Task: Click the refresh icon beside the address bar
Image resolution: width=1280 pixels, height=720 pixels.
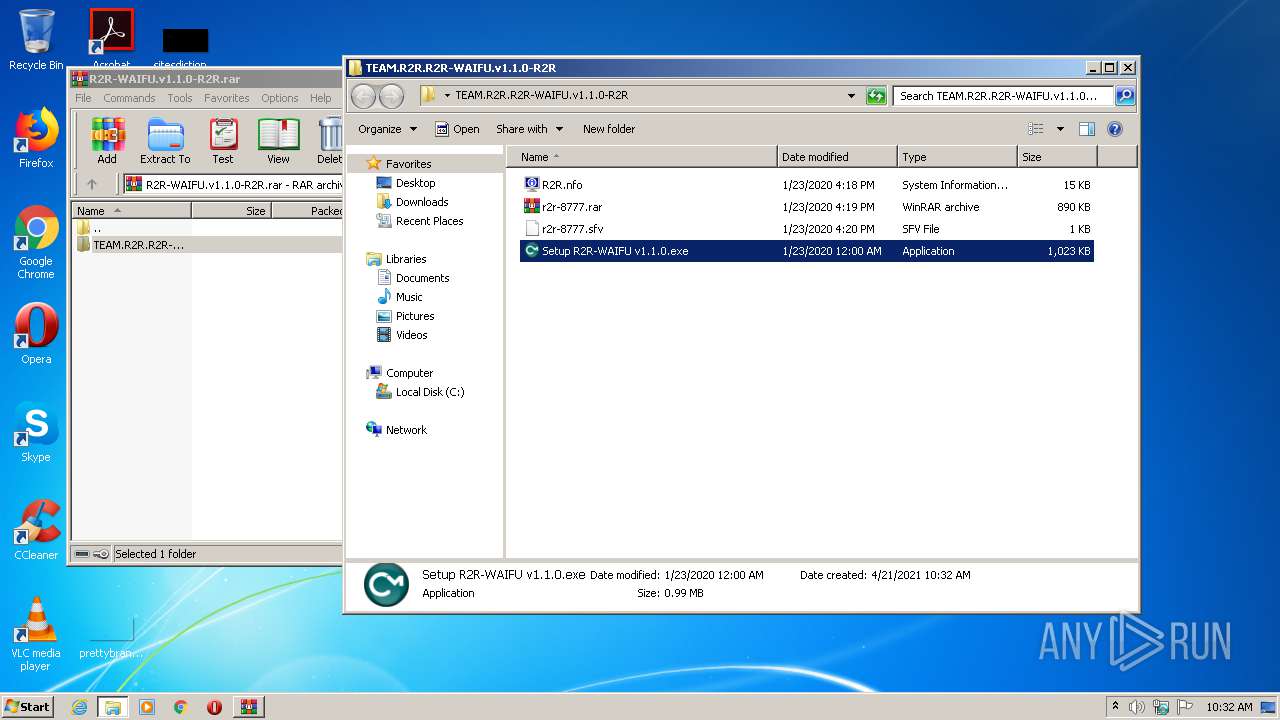Action: 876,96
